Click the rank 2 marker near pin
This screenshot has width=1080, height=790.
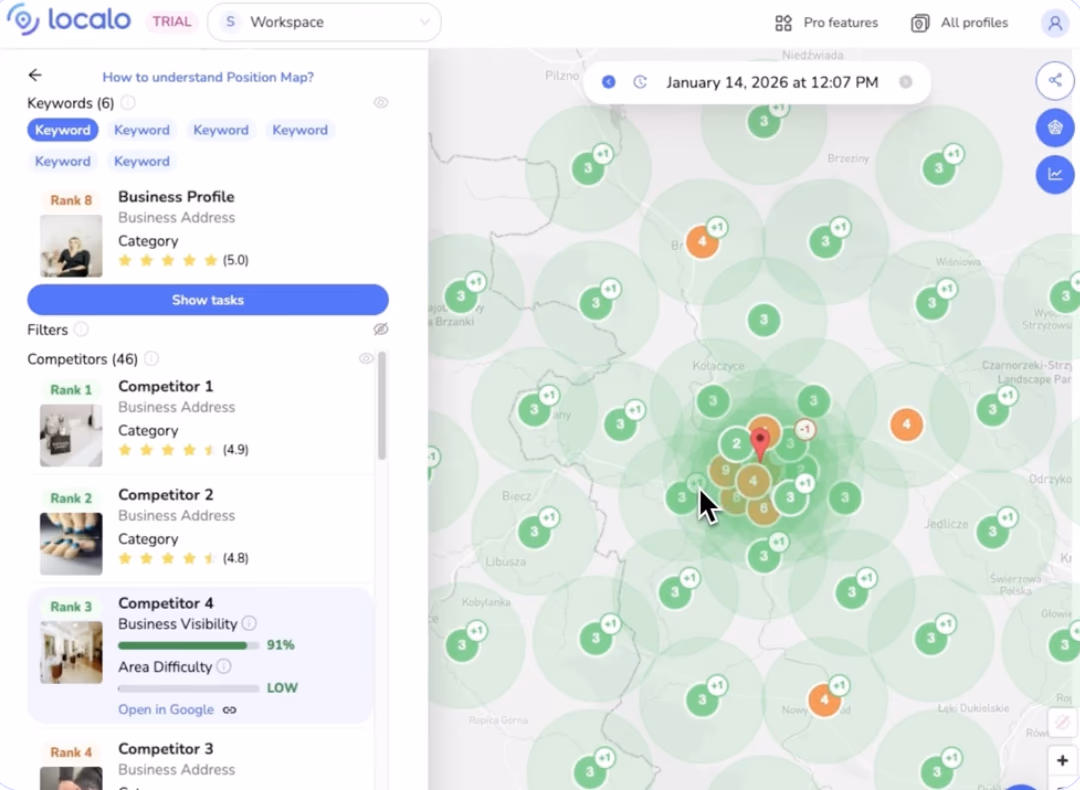pos(736,443)
